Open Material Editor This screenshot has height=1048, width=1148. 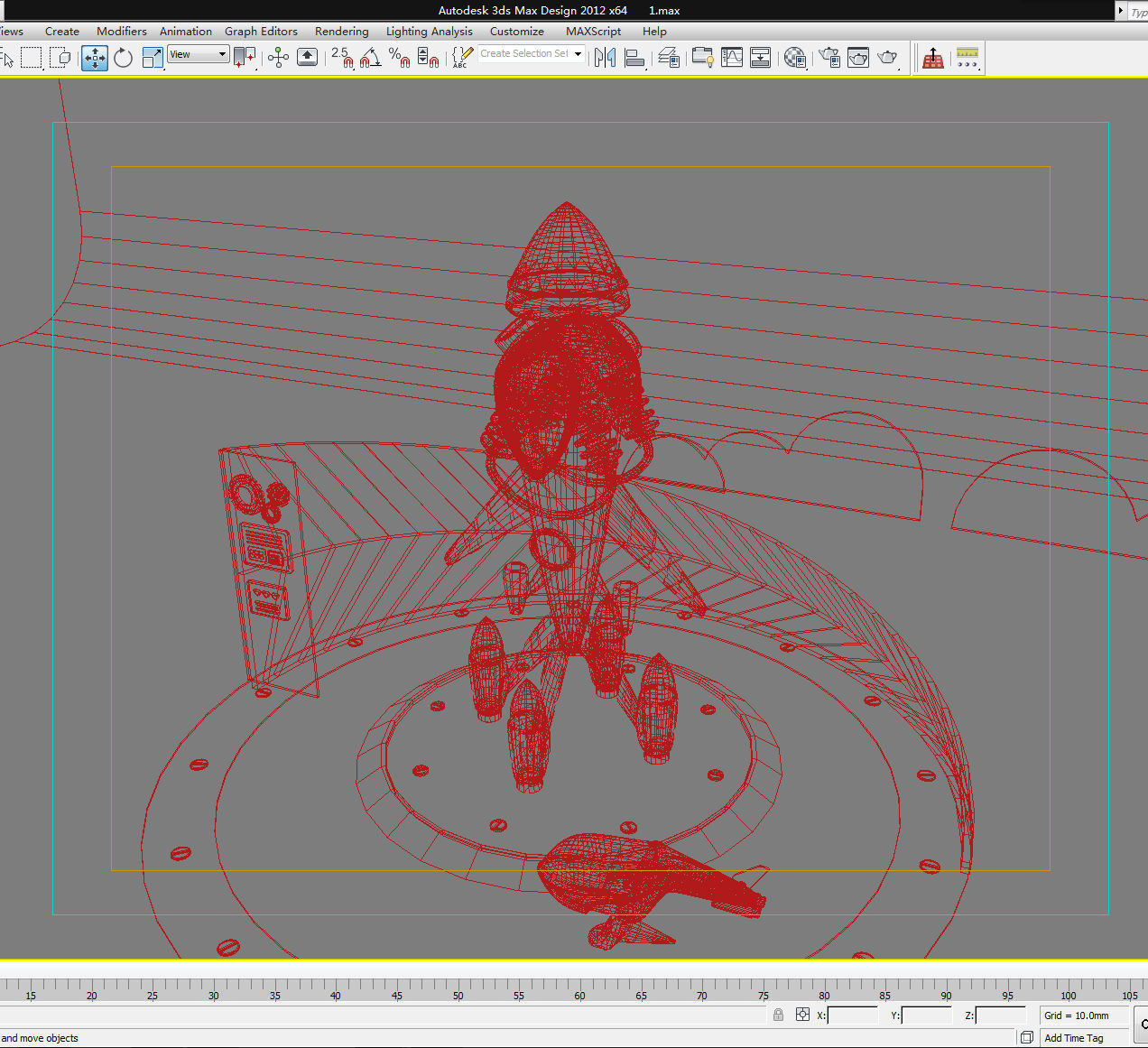pyautogui.click(x=795, y=58)
